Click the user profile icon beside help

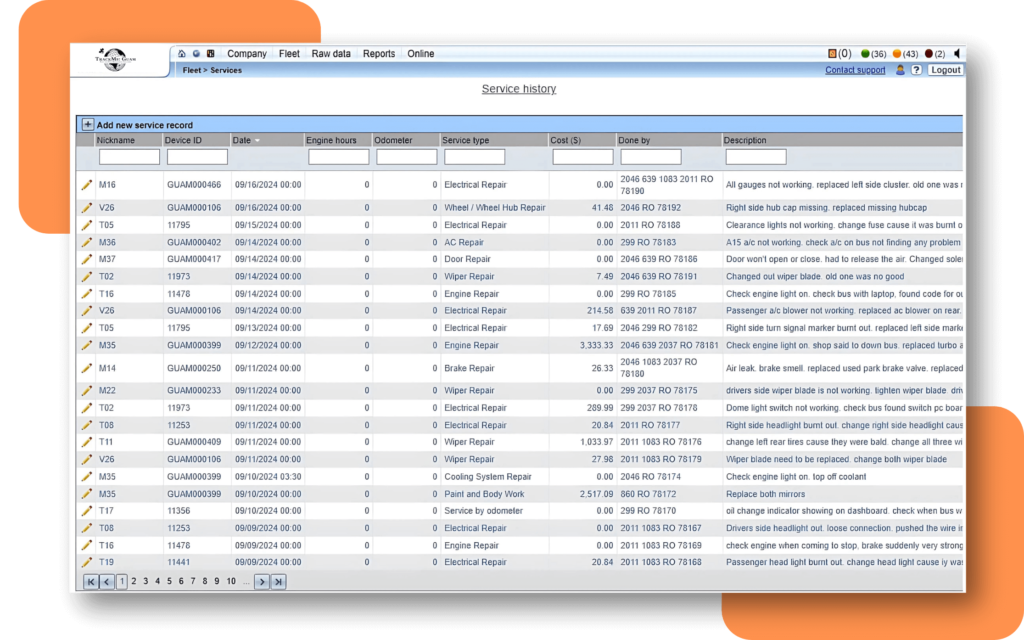(900, 70)
